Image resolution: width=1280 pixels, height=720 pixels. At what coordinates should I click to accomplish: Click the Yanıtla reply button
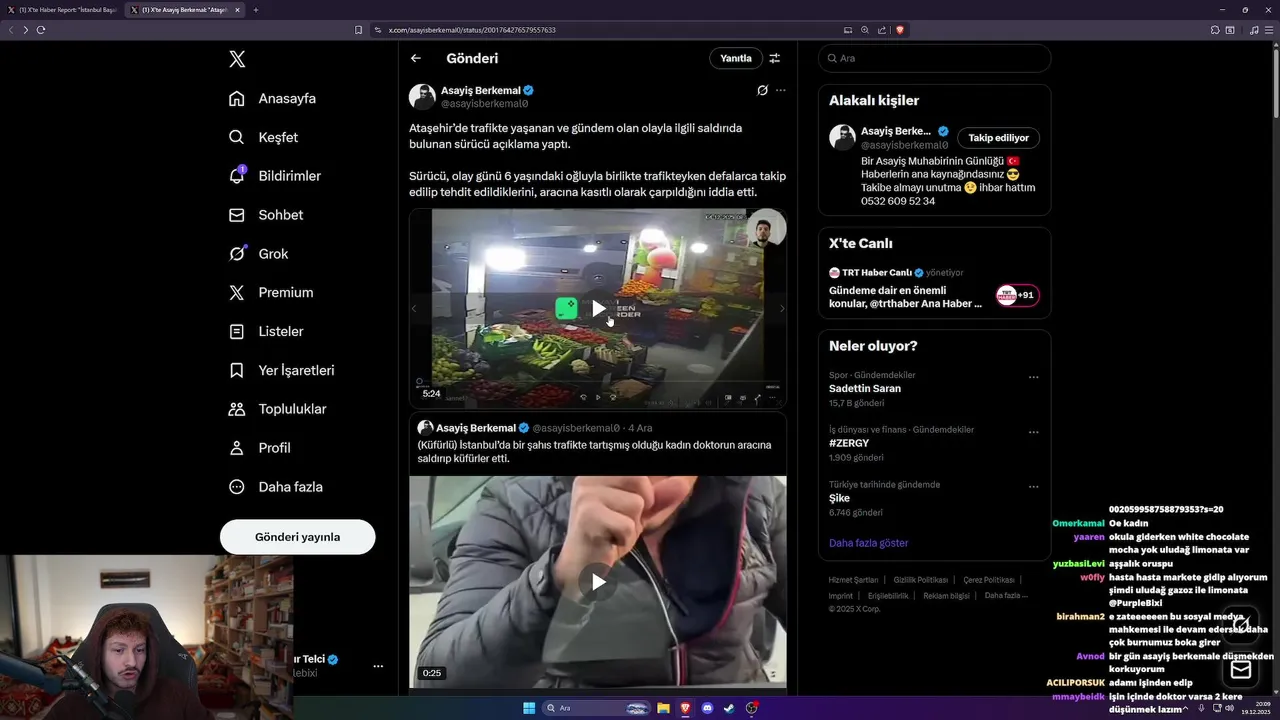tap(736, 58)
